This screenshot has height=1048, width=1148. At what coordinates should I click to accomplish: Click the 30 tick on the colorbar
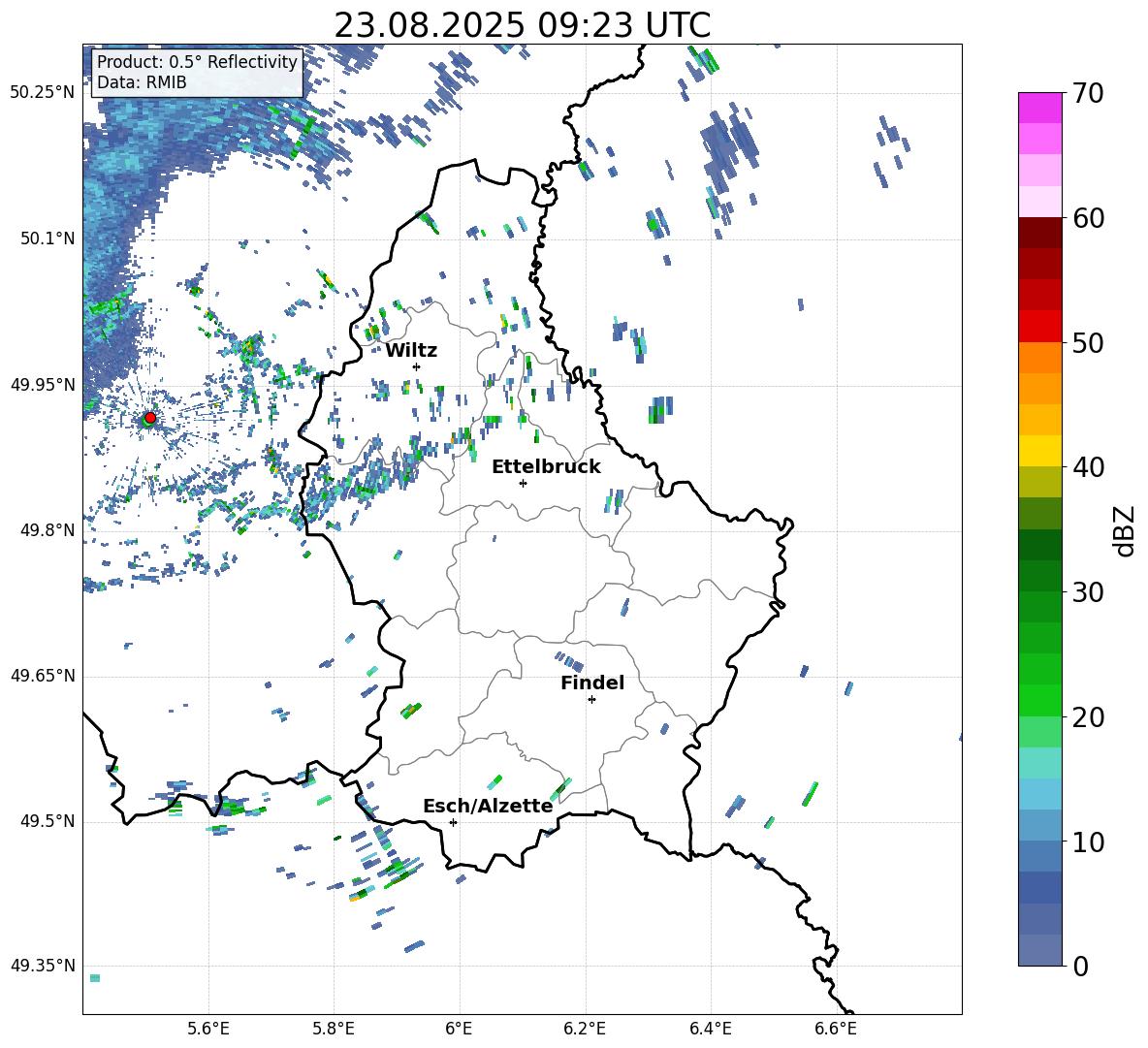[1087, 592]
